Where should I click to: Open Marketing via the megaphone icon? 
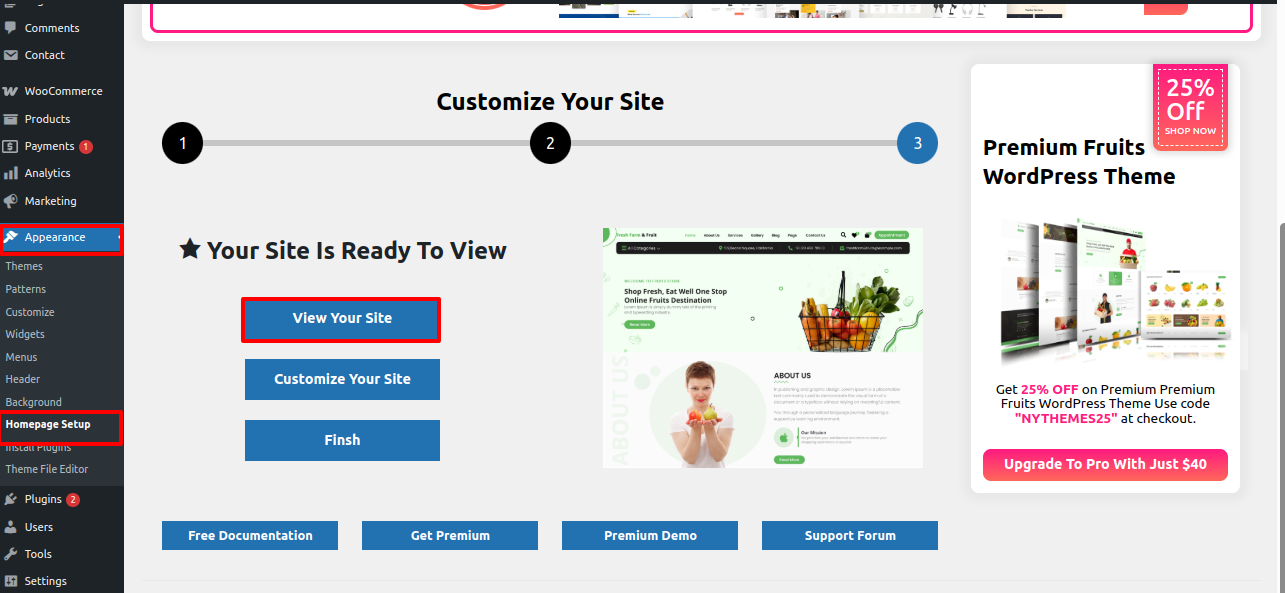point(11,201)
